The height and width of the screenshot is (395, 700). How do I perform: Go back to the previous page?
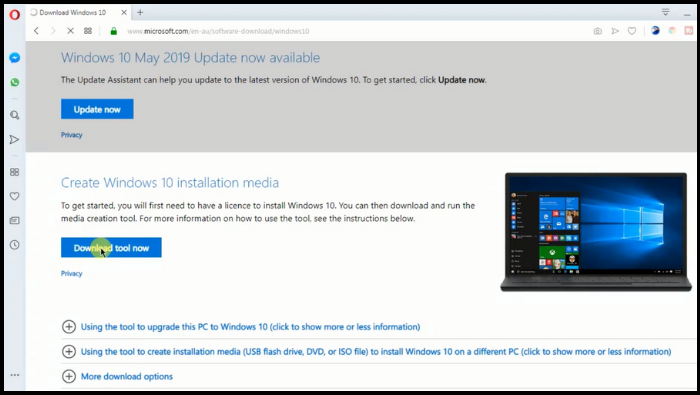[36, 31]
